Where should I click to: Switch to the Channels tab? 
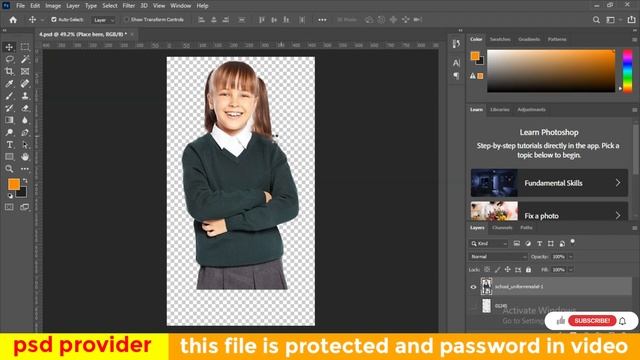click(x=502, y=228)
